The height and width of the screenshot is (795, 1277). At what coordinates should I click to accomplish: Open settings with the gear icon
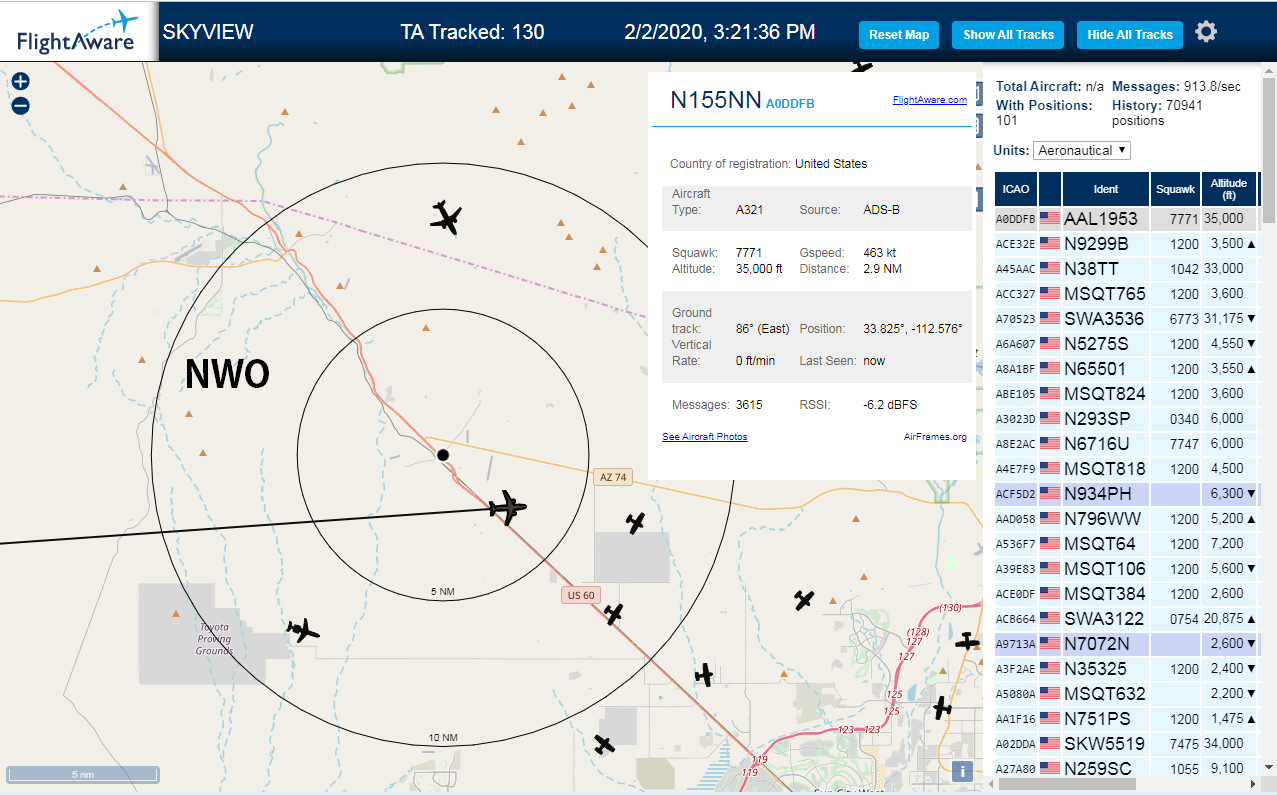click(x=1206, y=32)
